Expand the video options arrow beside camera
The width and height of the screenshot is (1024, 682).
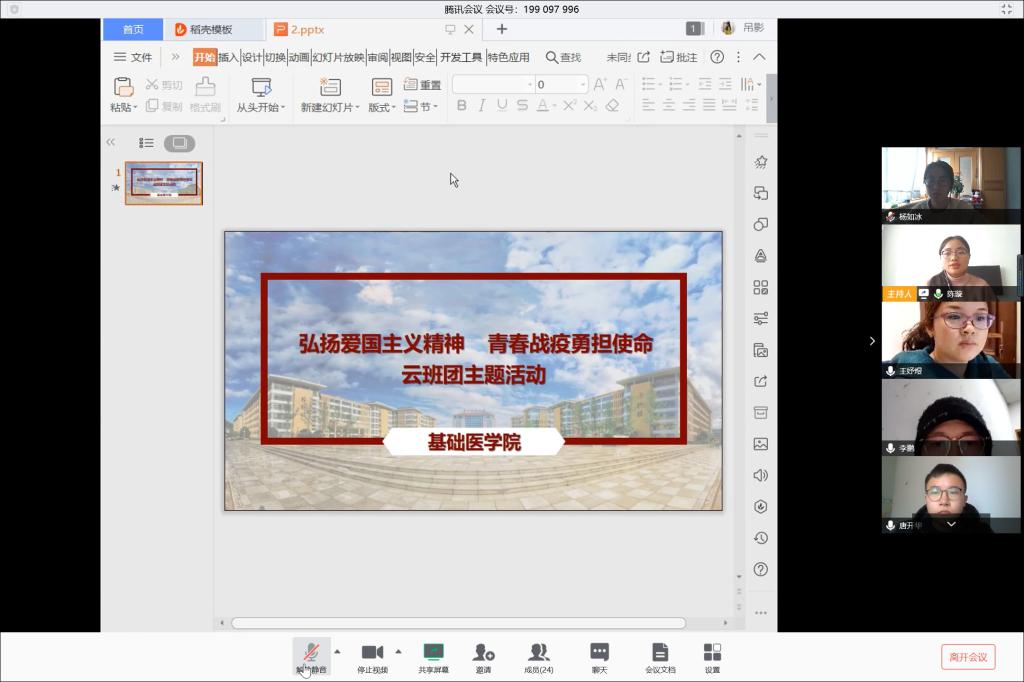pos(398,651)
